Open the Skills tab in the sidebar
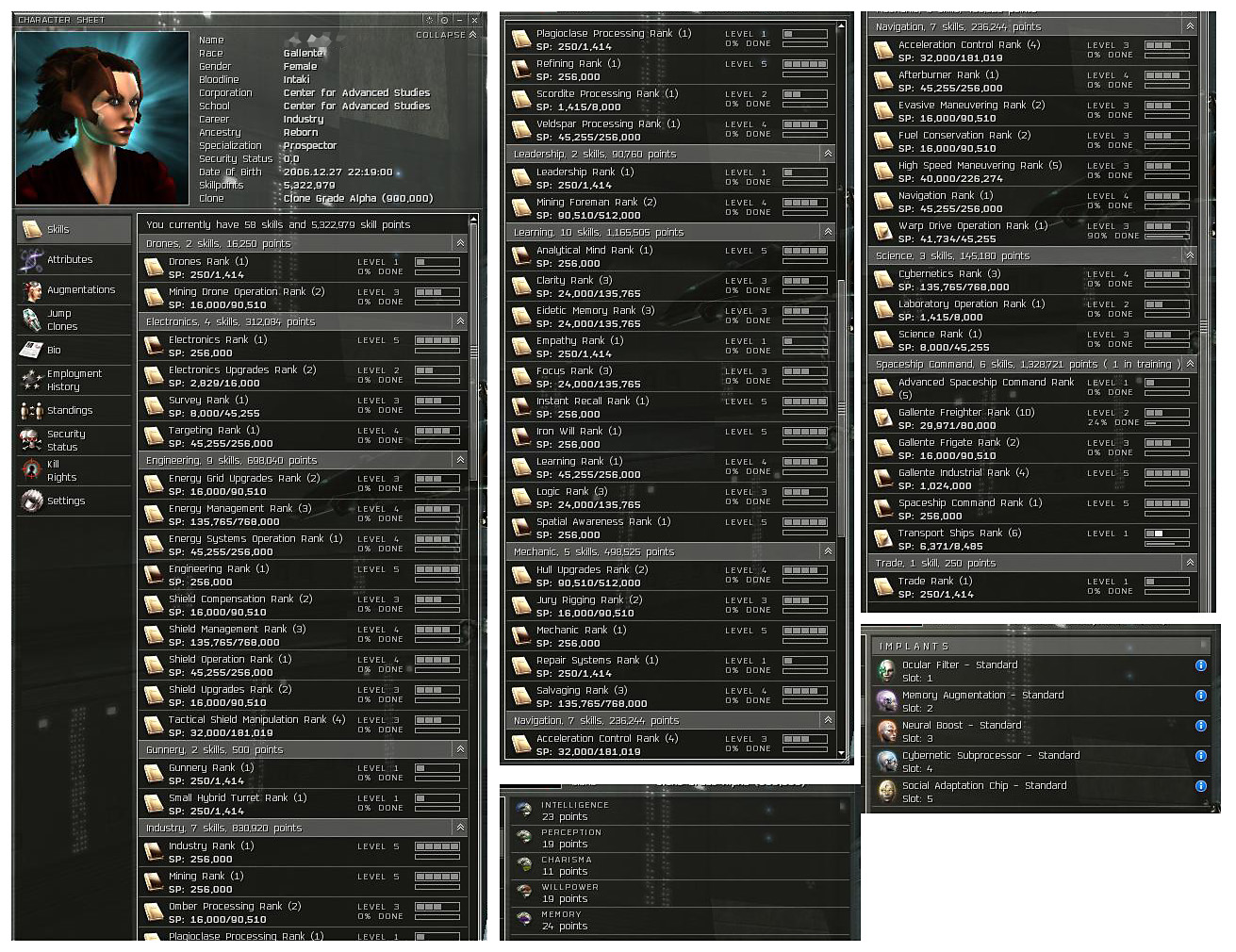Image resolution: width=1236 pixels, height=952 pixels. [74, 229]
